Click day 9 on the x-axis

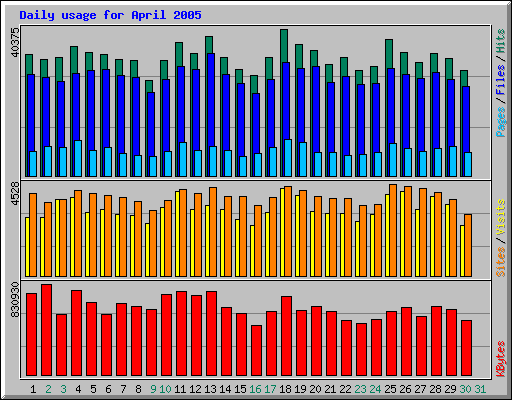click(153, 389)
